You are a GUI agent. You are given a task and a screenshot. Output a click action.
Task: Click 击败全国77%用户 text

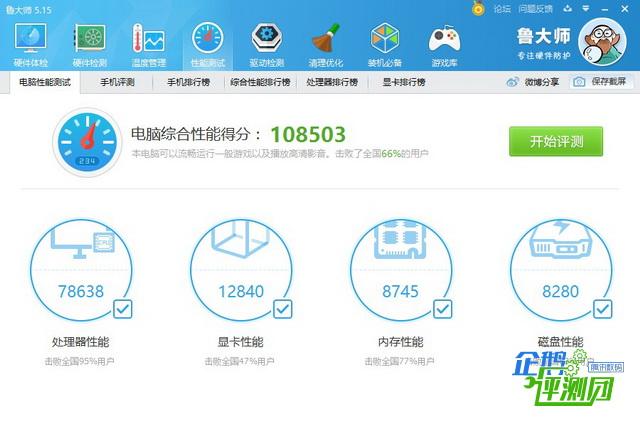(x=400, y=361)
